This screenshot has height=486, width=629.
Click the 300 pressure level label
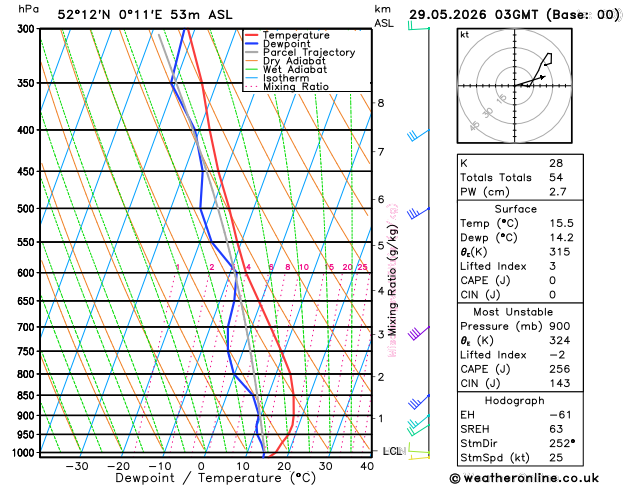[x=28, y=29]
